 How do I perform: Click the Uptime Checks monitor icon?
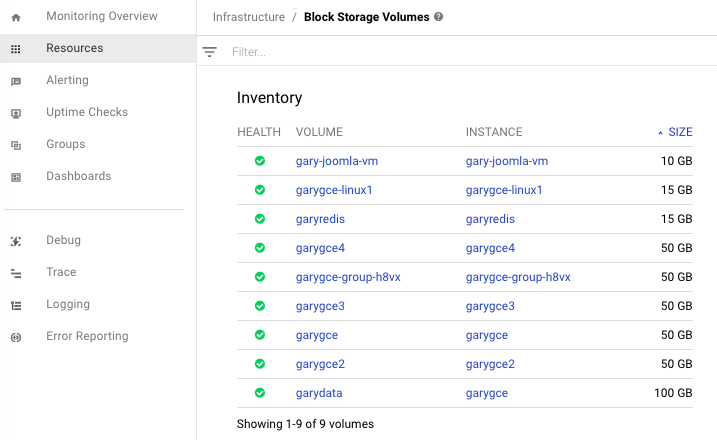point(16,113)
